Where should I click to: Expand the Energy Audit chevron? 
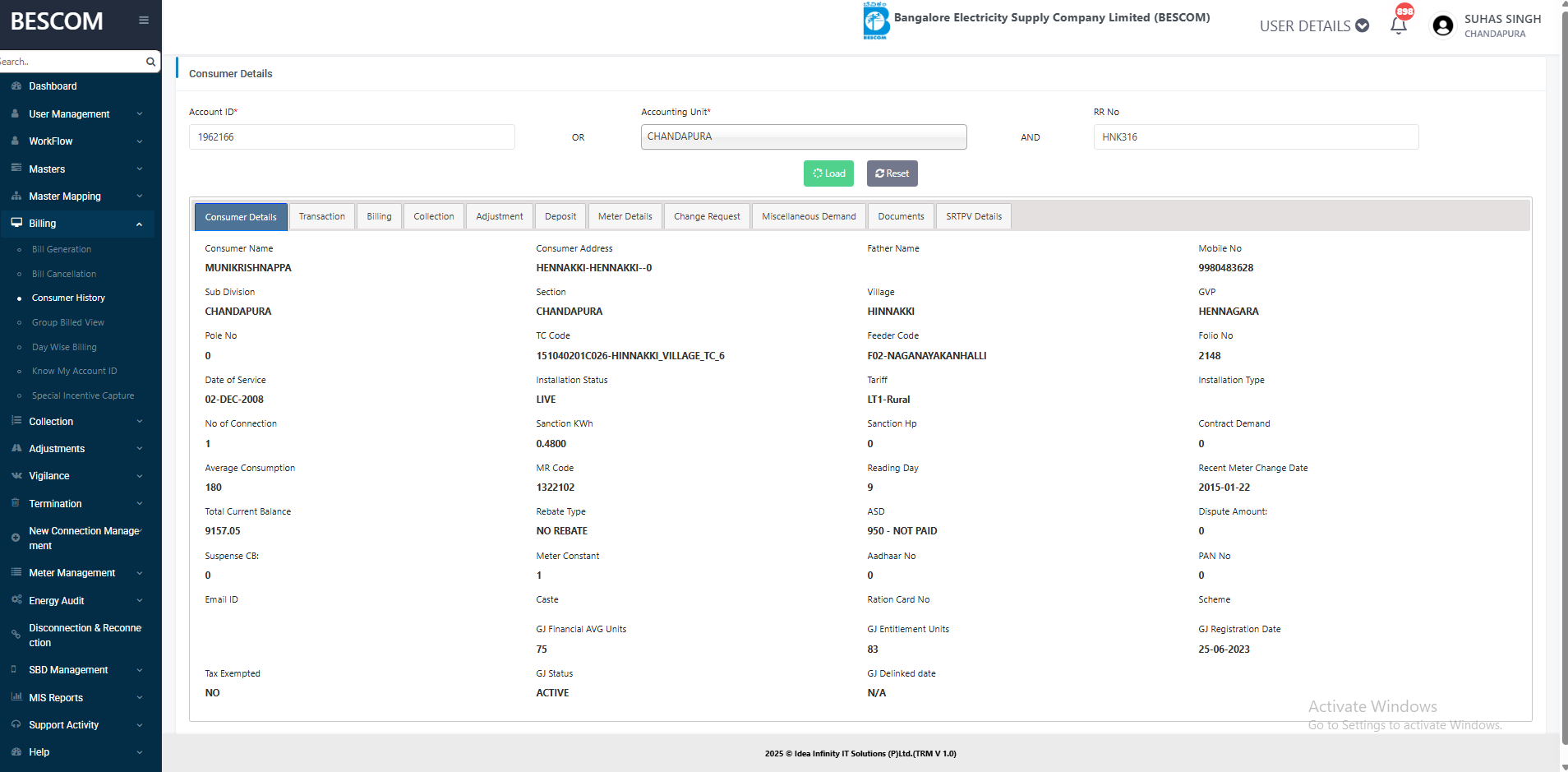tap(140, 601)
